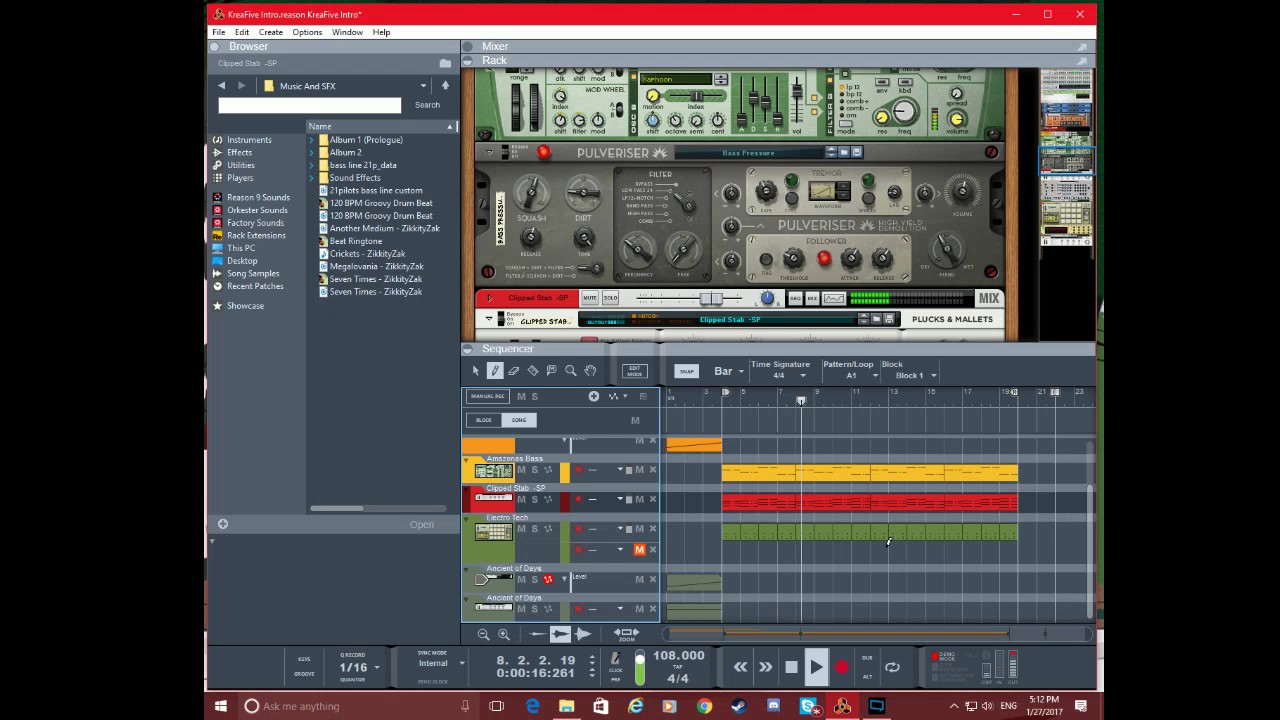Screen dimensions: 1280x720
Task: Open the Options menu
Action: (307, 32)
